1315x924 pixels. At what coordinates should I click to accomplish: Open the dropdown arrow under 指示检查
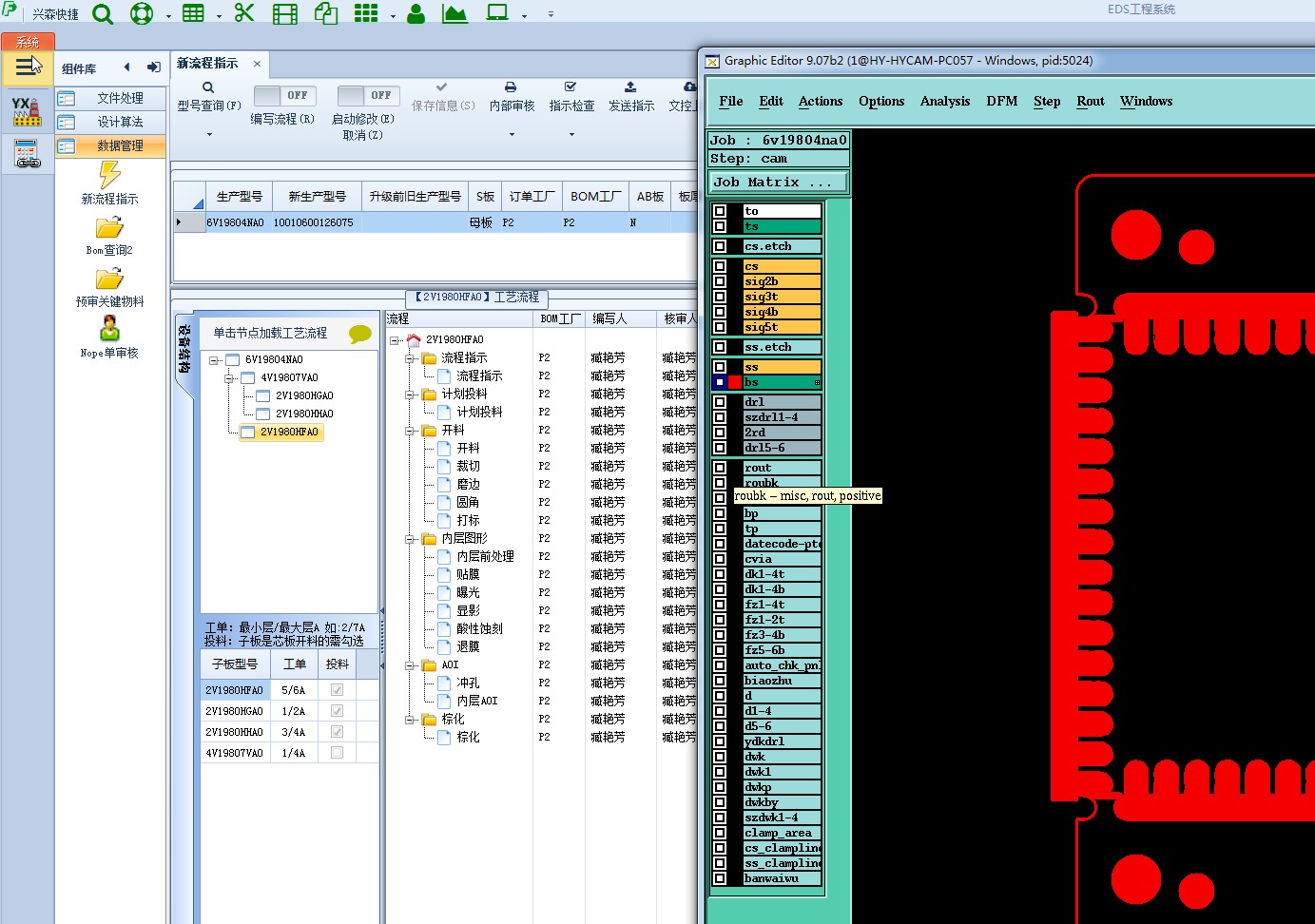[571, 134]
